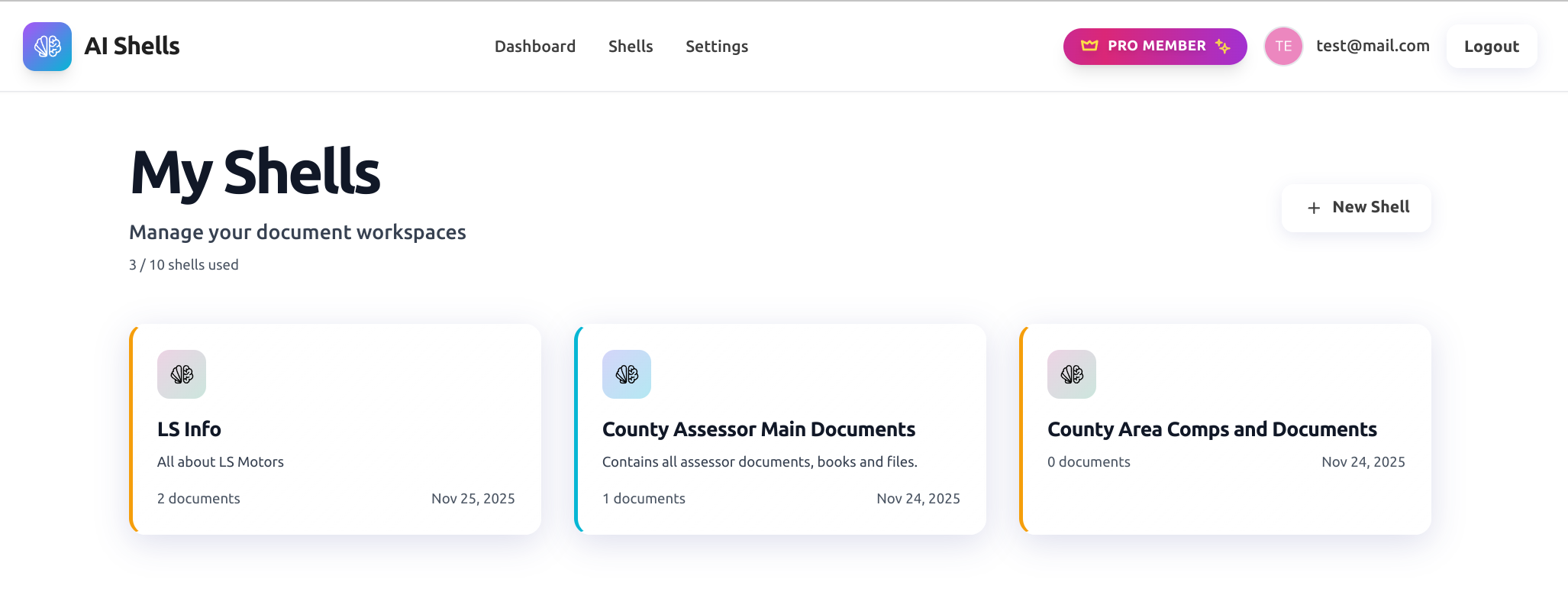The image size is (1568, 605).
Task: Open the Dashboard nav item
Action: tap(535, 47)
